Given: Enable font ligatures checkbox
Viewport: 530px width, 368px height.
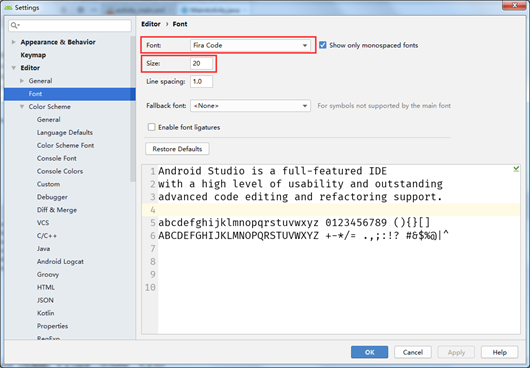Looking at the screenshot, I should pyautogui.click(x=151, y=127).
